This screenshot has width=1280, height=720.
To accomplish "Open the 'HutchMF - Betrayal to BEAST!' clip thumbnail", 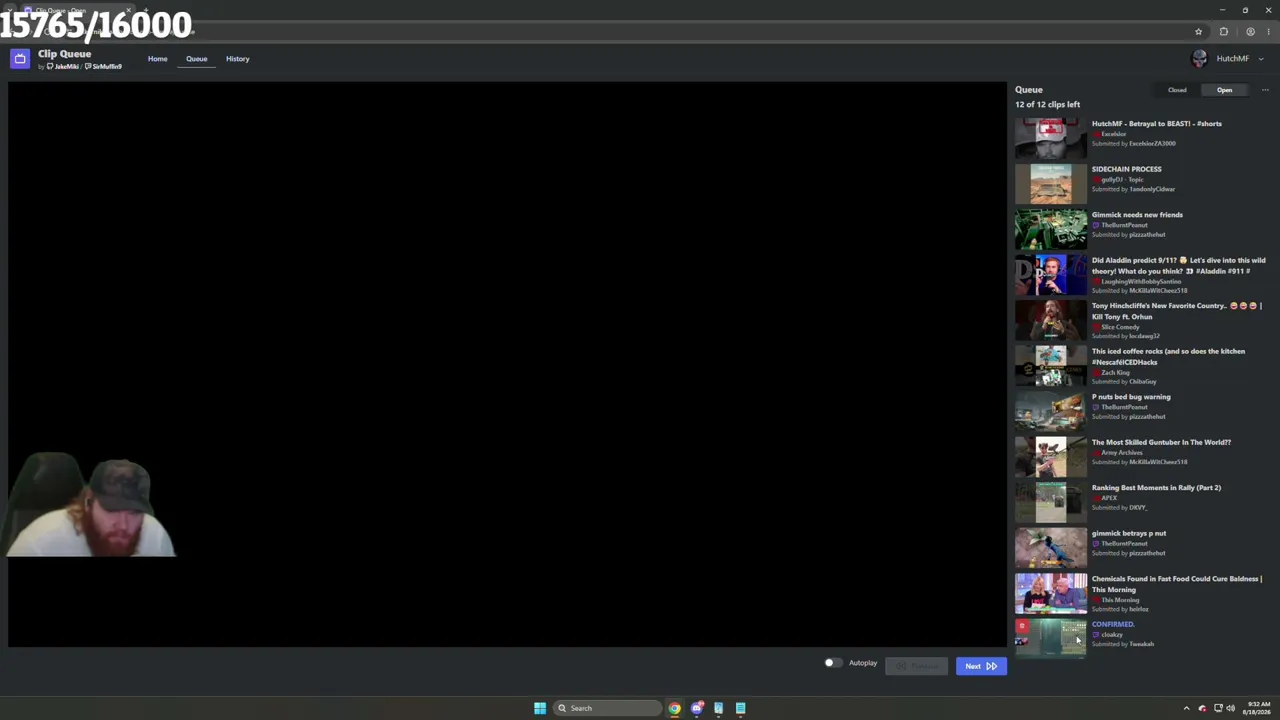I will (x=1051, y=138).
